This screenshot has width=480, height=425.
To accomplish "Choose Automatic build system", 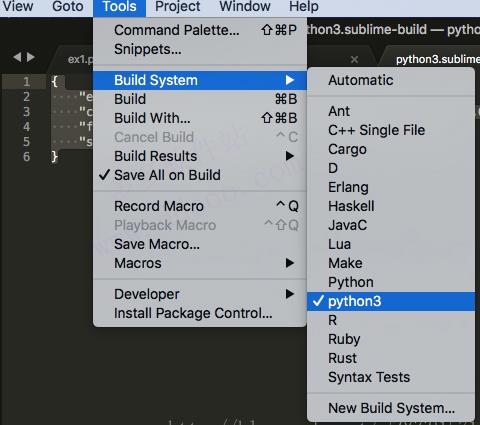I will 391,80.
